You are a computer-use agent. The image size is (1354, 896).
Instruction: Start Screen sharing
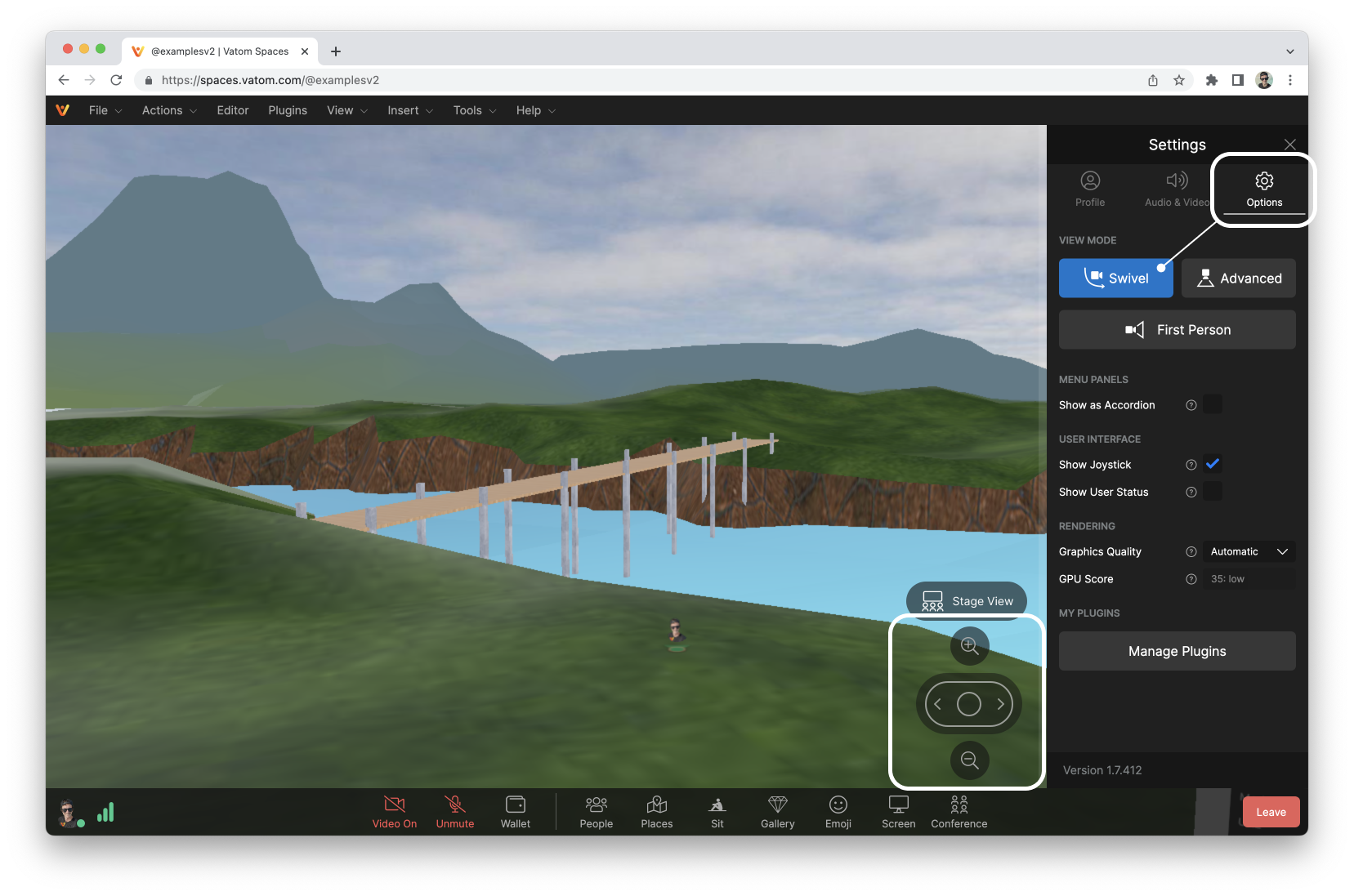point(899,812)
